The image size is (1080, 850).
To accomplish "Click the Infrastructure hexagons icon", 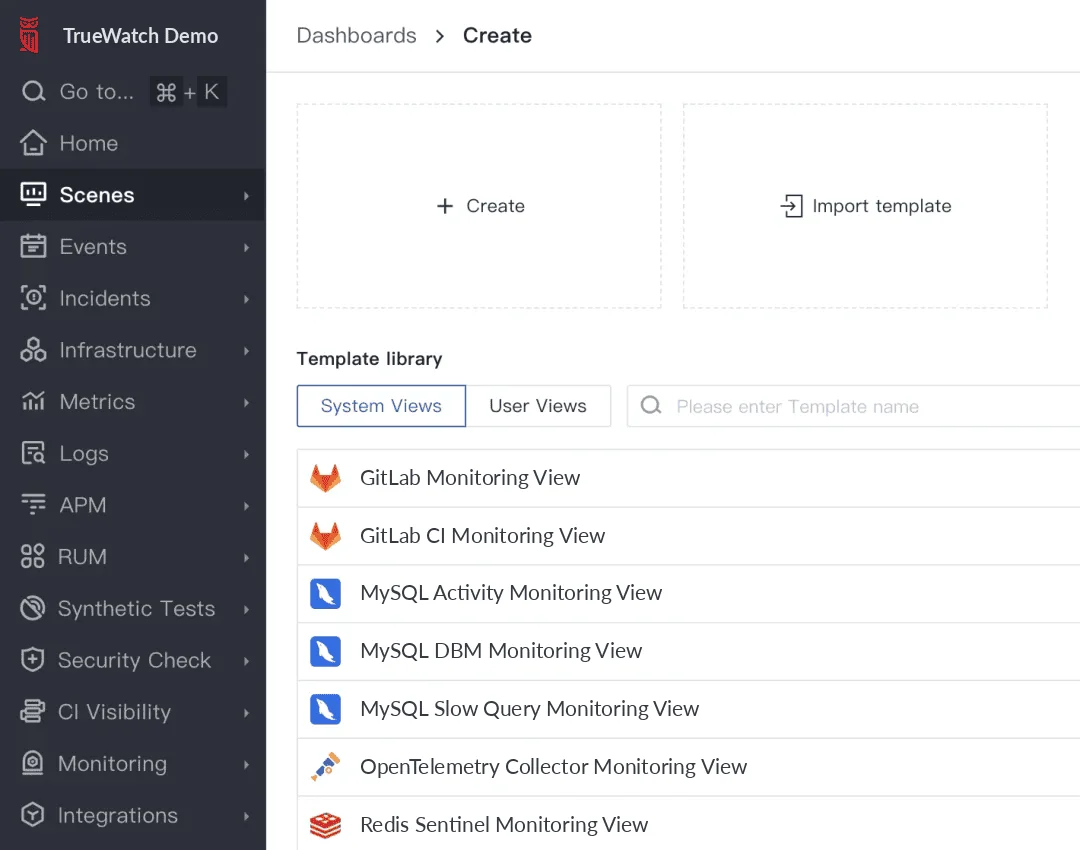I will tap(33, 349).
